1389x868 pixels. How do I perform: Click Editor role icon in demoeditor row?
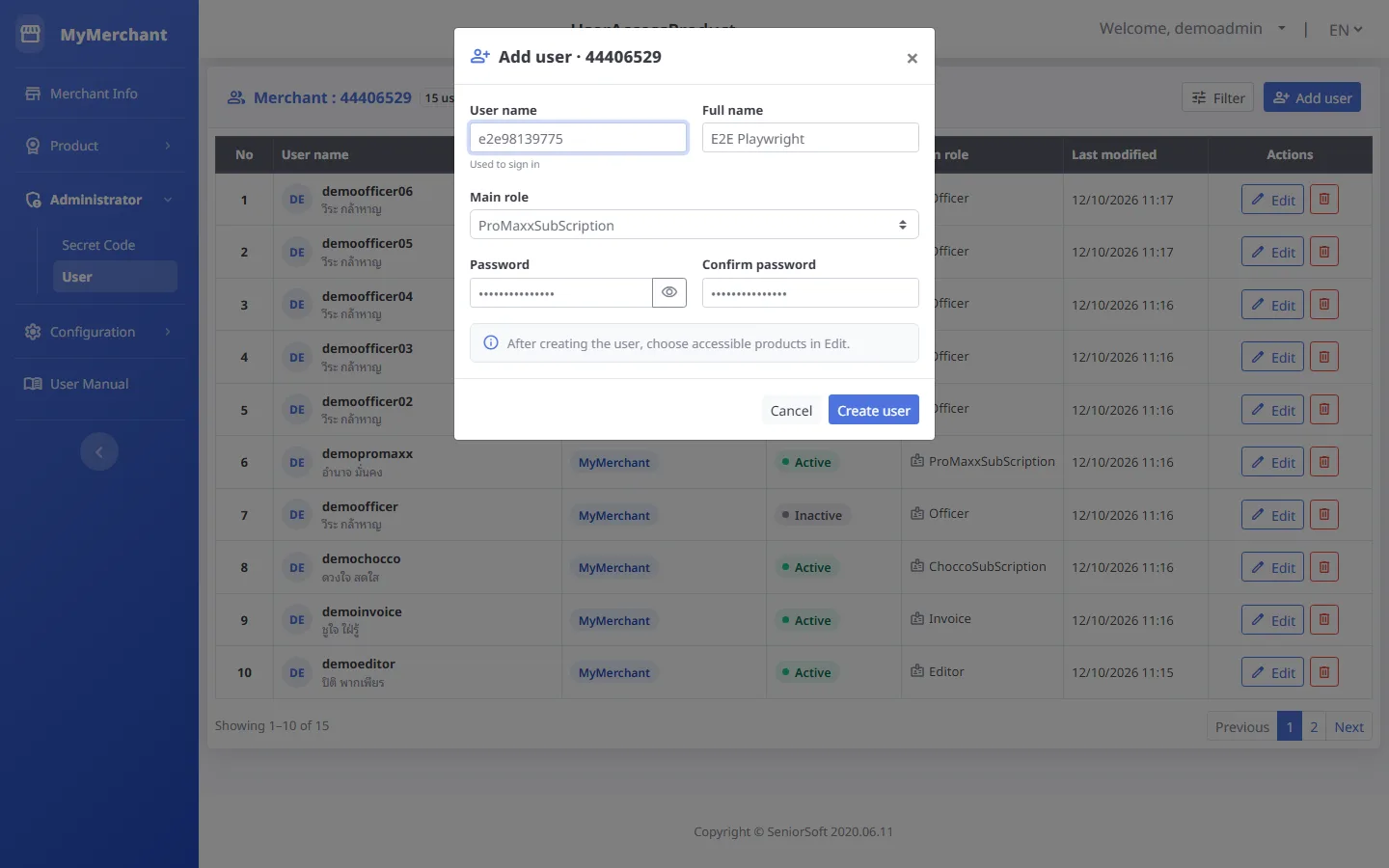pos(917,671)
